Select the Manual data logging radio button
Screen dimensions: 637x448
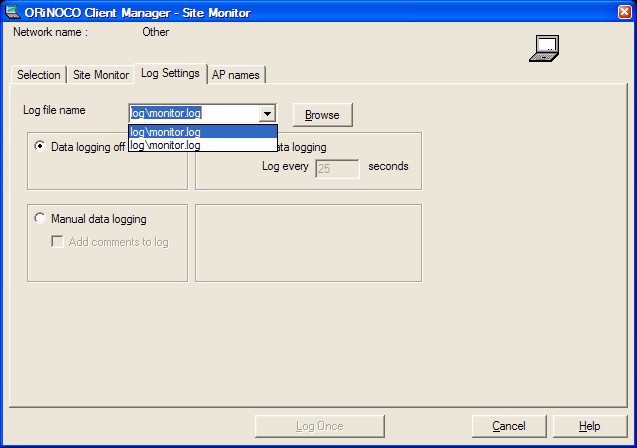tap(40, 218)
